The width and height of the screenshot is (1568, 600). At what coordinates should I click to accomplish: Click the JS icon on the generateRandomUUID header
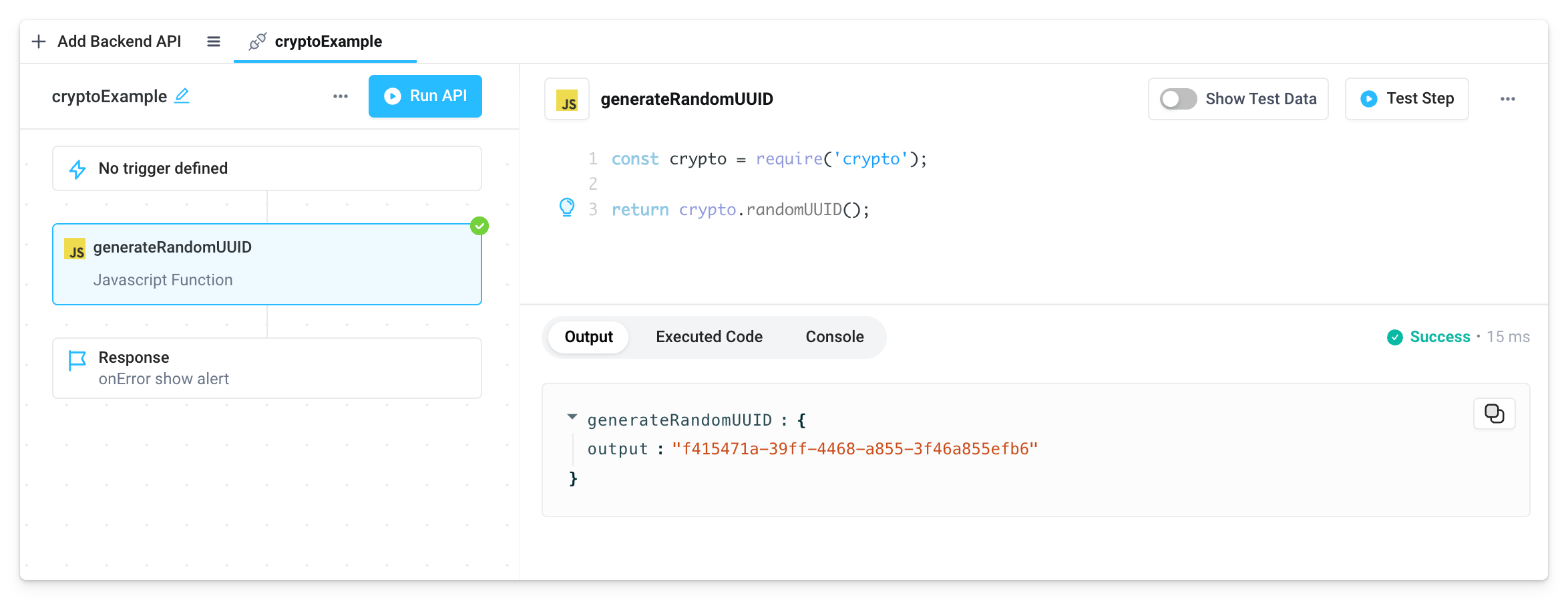click(x=566, y=99)
